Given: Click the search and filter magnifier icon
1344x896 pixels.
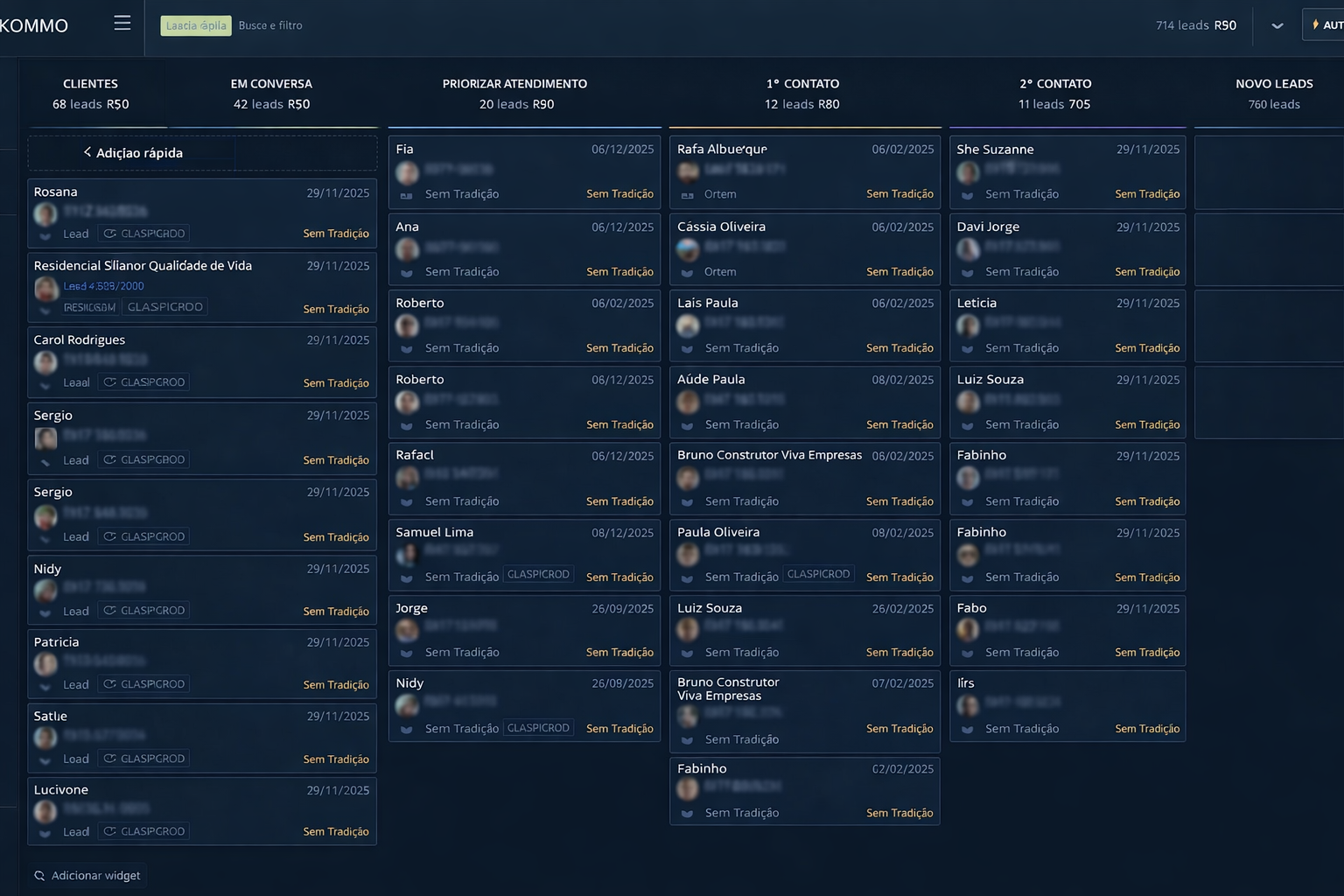Looking at the screenshot, I should coord(40,875).
